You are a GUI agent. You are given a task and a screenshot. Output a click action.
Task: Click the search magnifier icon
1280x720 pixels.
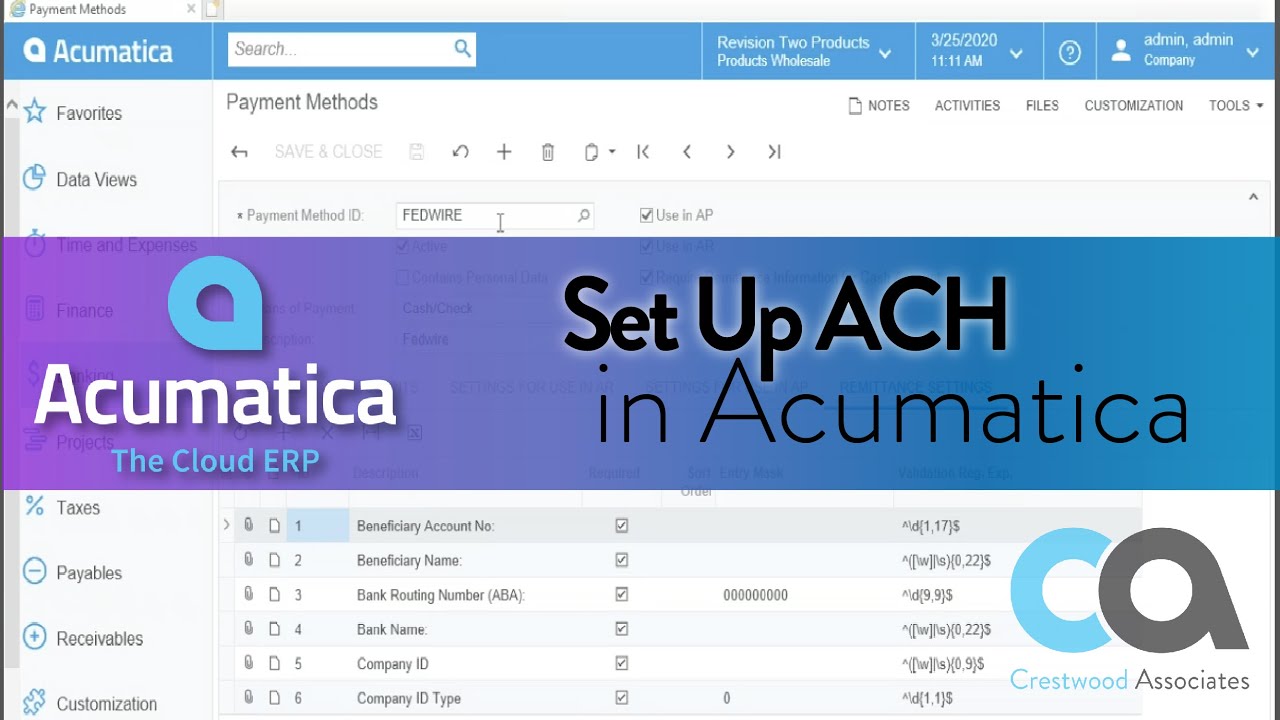pos(462,48)
